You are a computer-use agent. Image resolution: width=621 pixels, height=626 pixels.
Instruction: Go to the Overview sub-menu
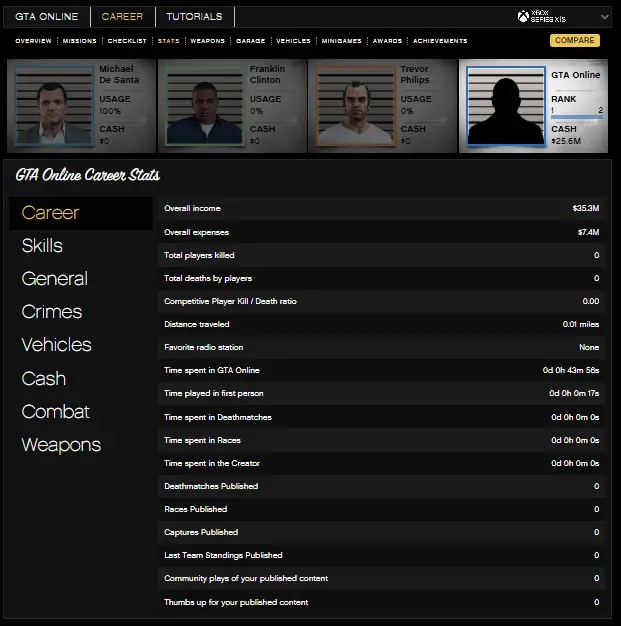tap(33, 41)
